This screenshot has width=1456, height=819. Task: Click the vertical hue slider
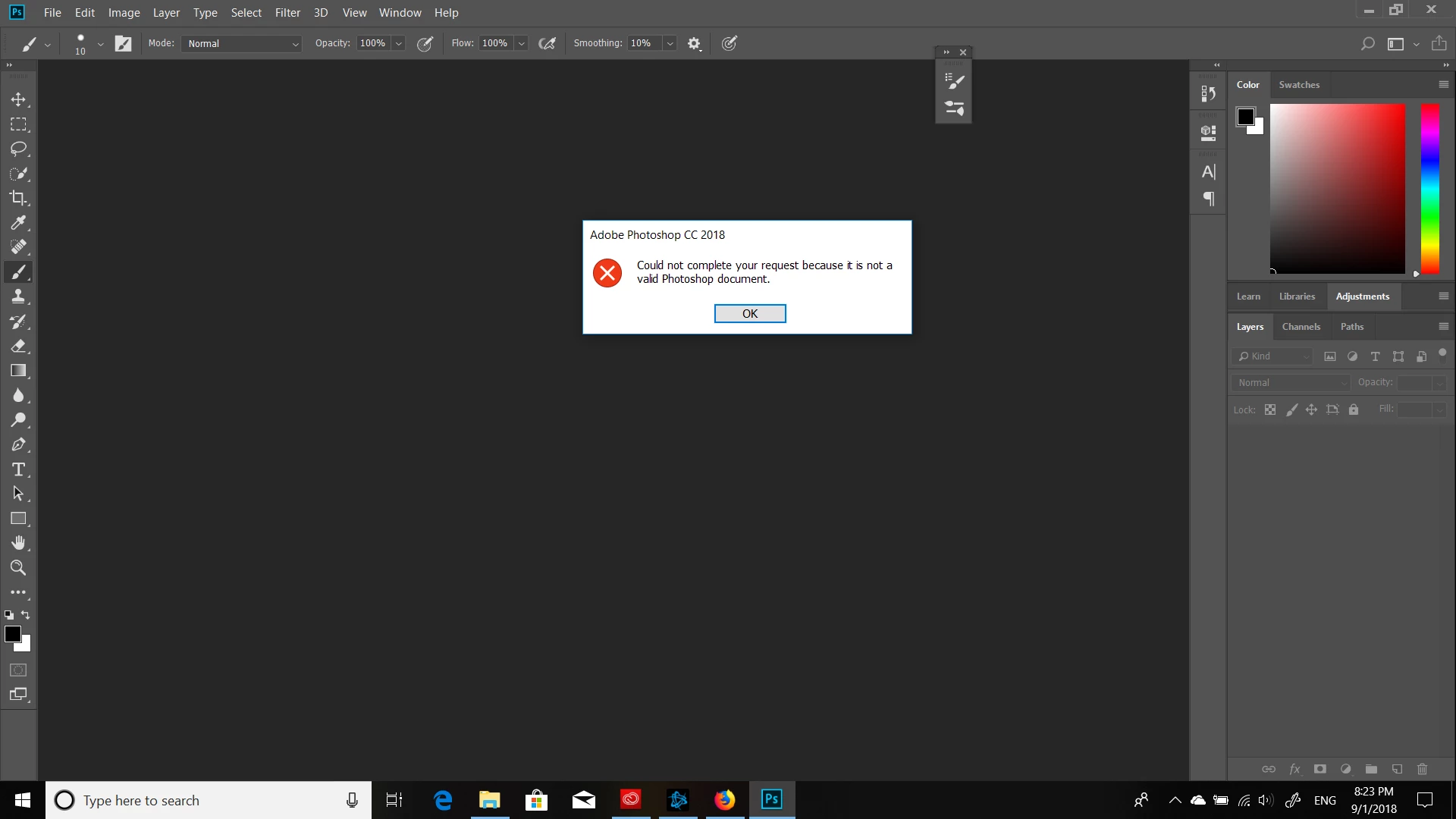point(1429,189)
